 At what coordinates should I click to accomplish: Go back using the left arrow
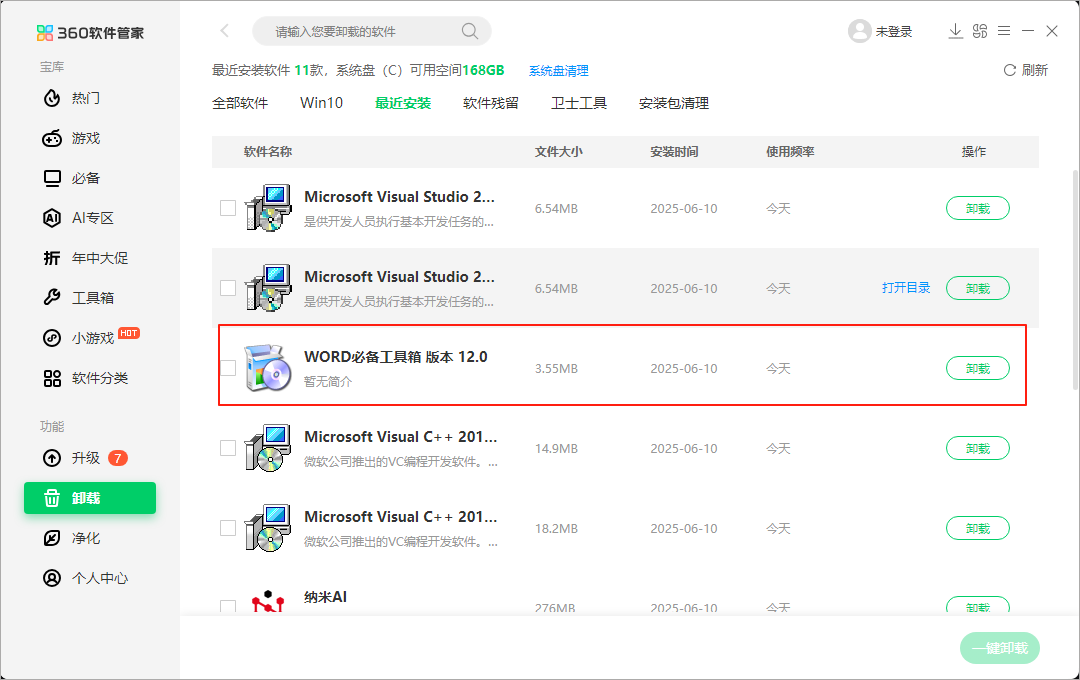pyautogui.click(x=225, y=30)
